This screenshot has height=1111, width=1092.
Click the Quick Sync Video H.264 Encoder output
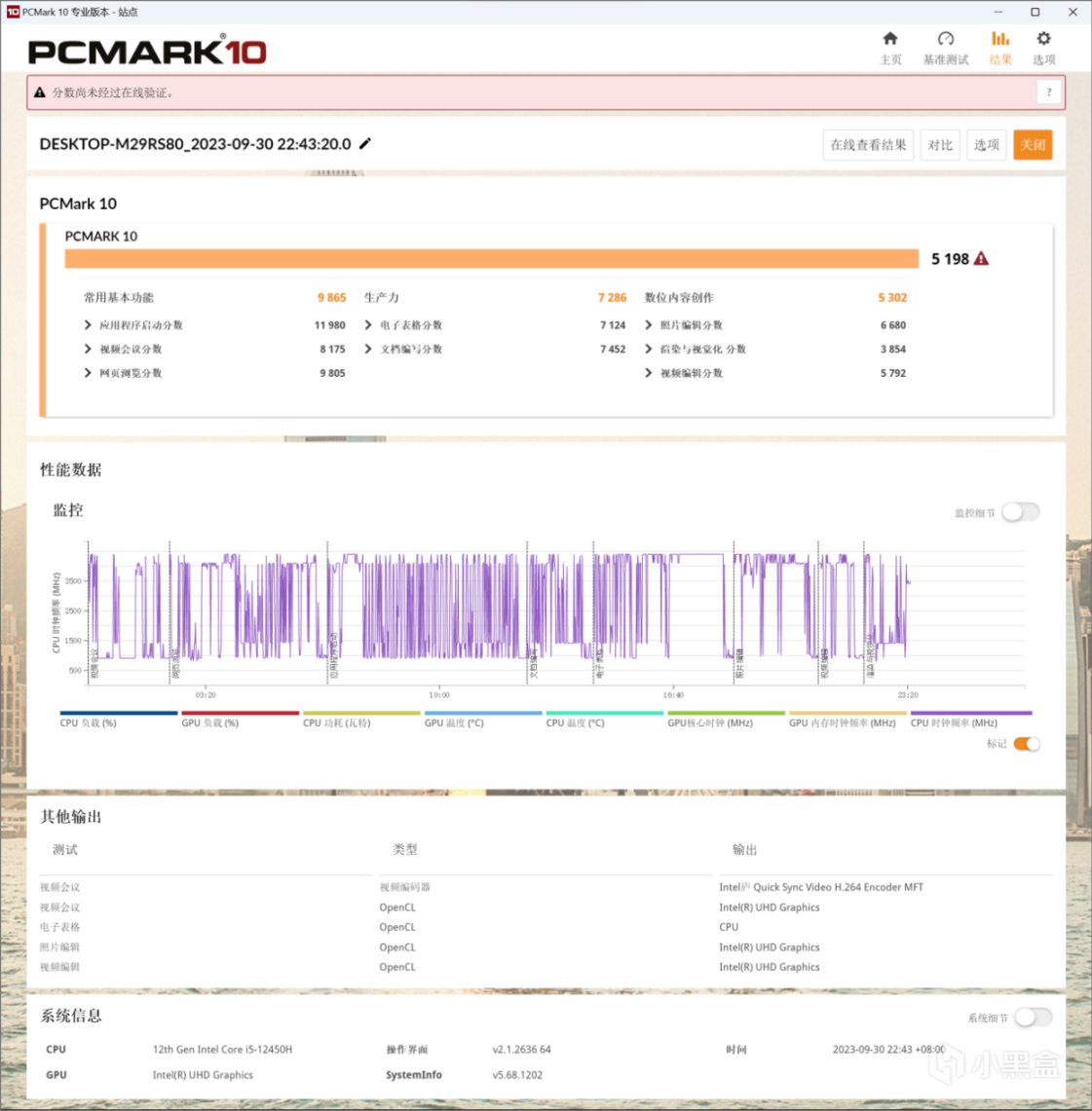(821, 887)
